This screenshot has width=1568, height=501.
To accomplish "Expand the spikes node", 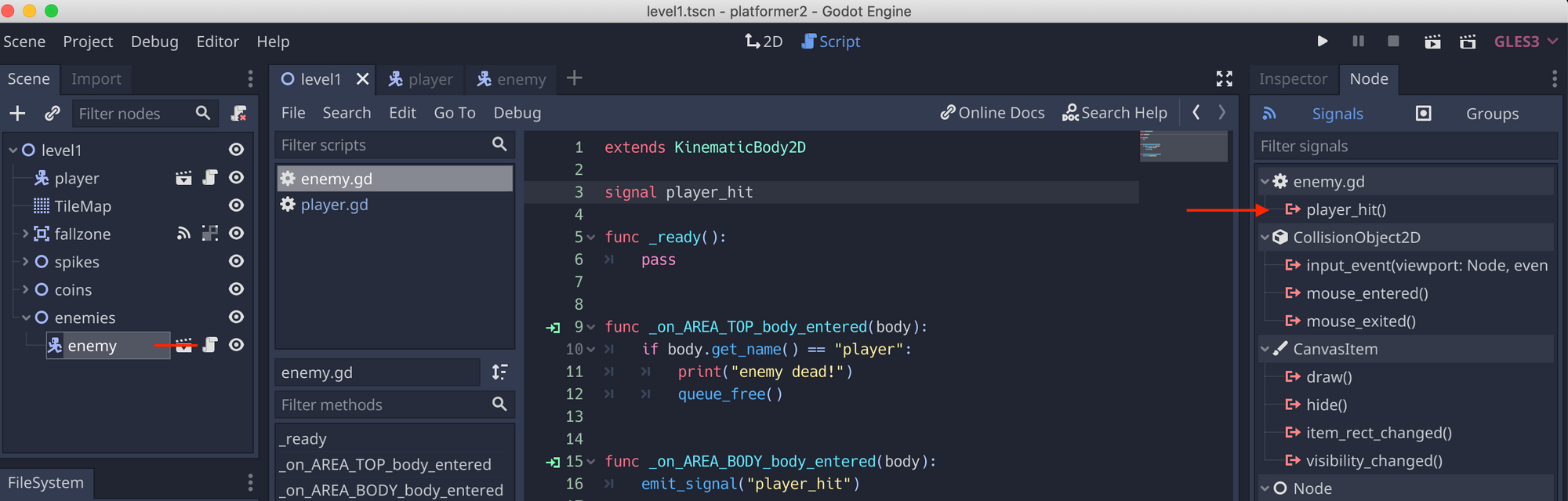I will [26, 261].
